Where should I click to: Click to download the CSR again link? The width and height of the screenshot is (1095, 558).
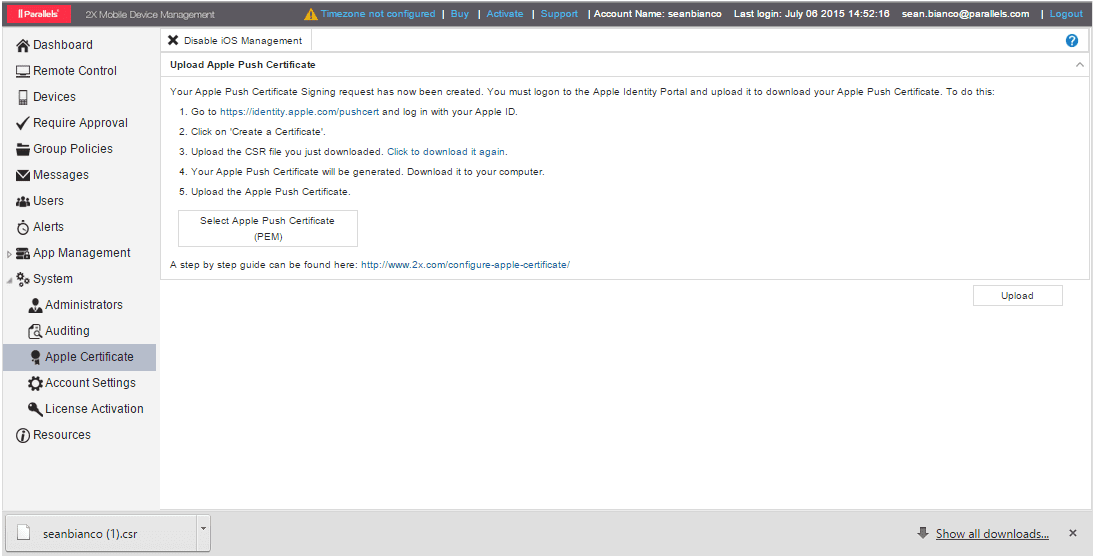[446, 152]
